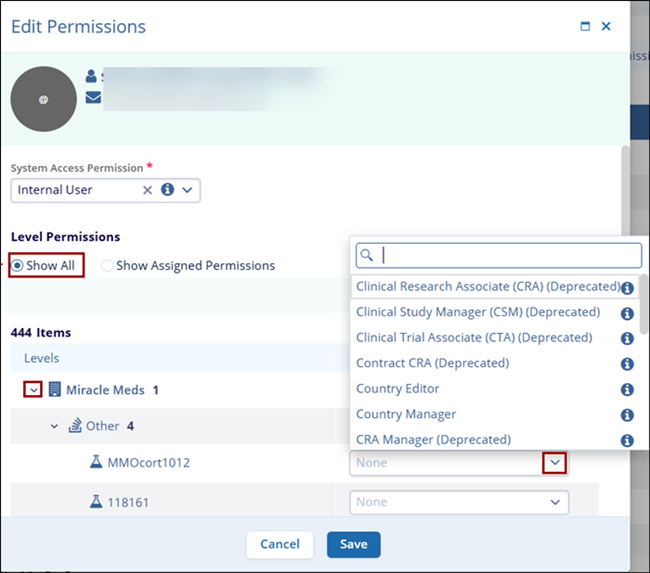
Task: Click info icon beside Clinical Research Associate (CRA)
Action: tap(627, 288)
